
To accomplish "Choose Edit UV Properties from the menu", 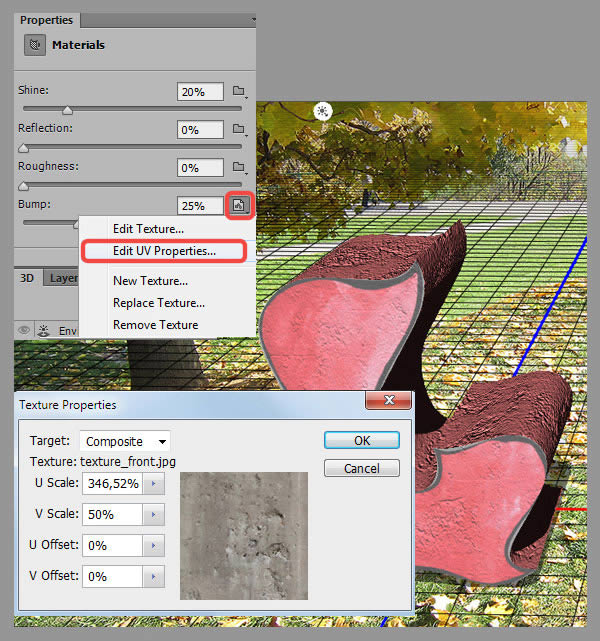I will coord(164,251).
